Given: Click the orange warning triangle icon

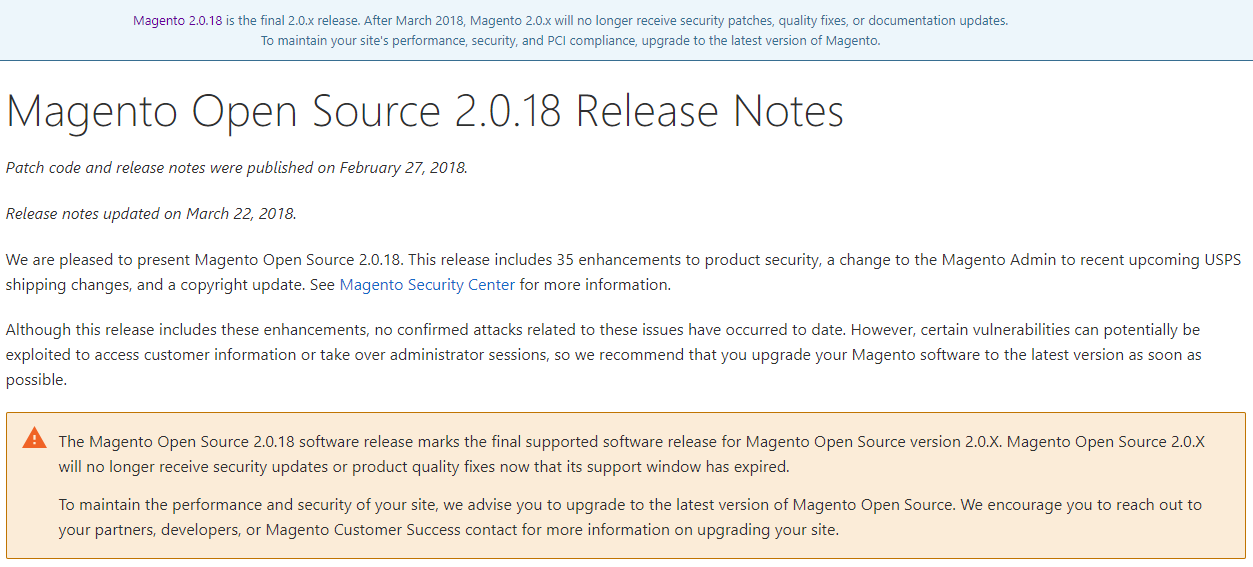Looking at the screenshot, I should coord(35,438).
